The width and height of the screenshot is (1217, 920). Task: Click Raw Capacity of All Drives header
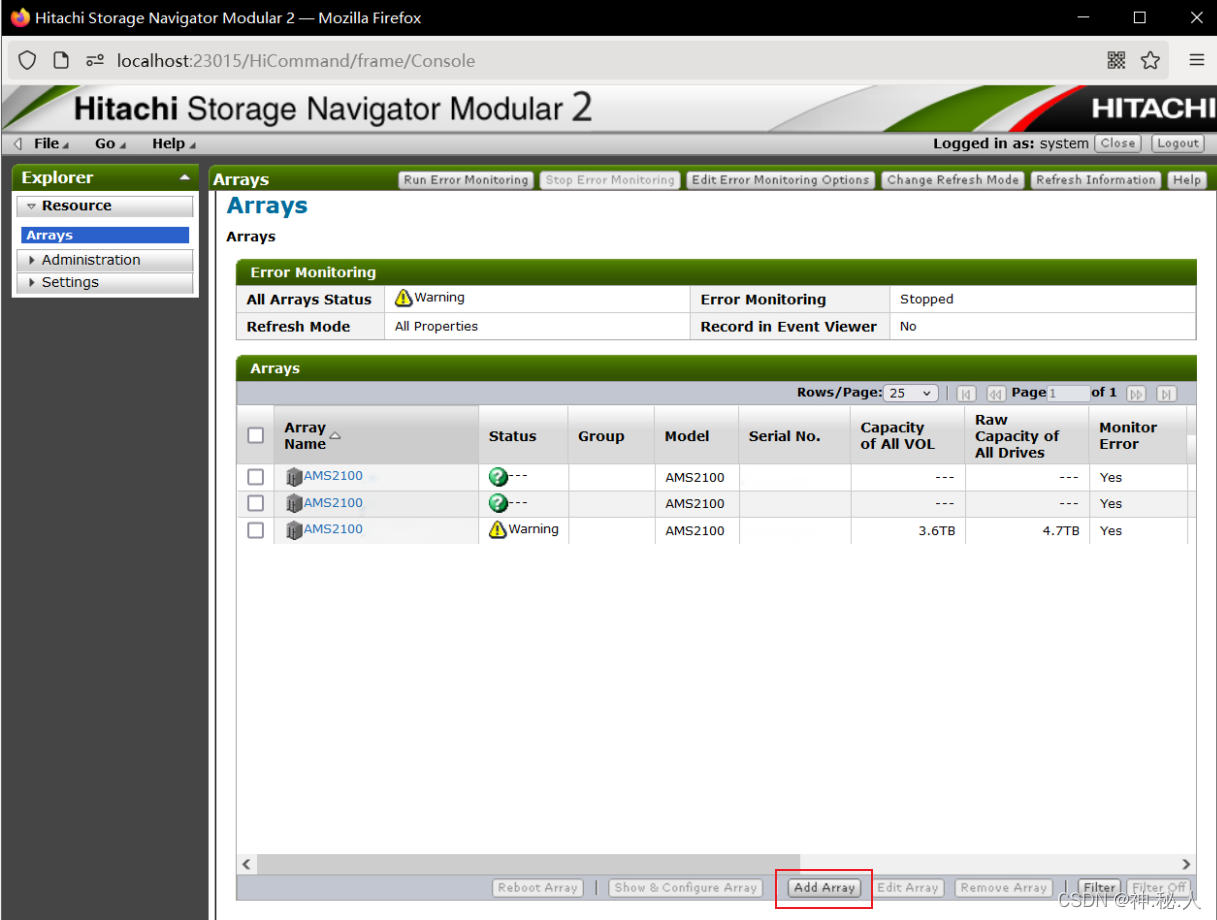click(x=1027, y=436)
